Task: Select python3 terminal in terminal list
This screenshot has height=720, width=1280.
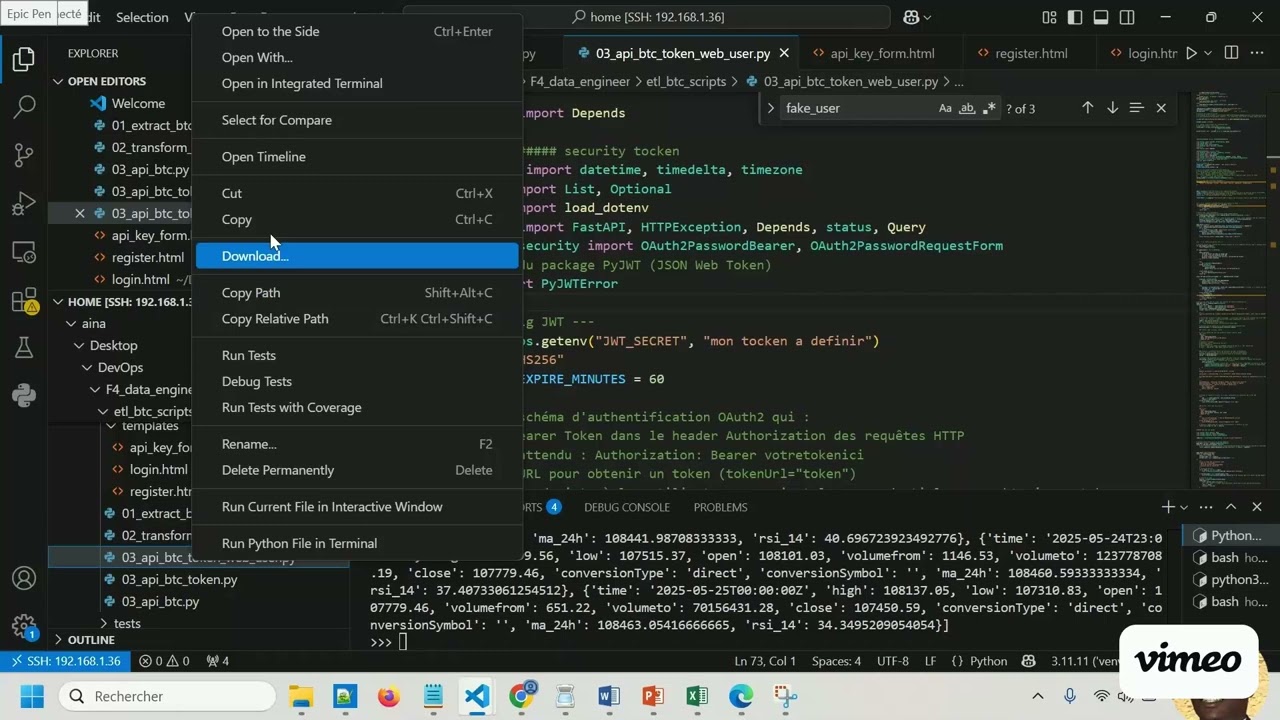Action: coord(1230,579)
